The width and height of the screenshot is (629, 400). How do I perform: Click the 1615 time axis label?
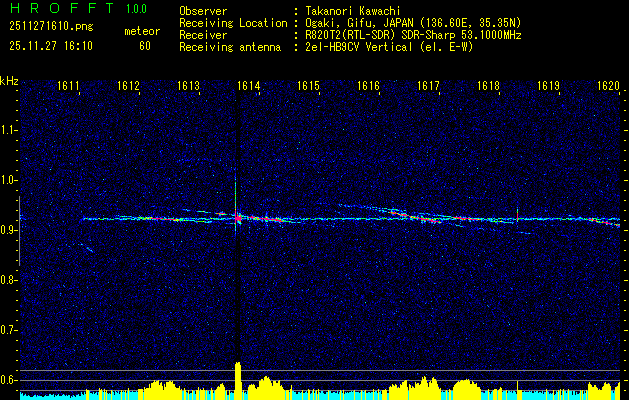[x=308, y=85]
